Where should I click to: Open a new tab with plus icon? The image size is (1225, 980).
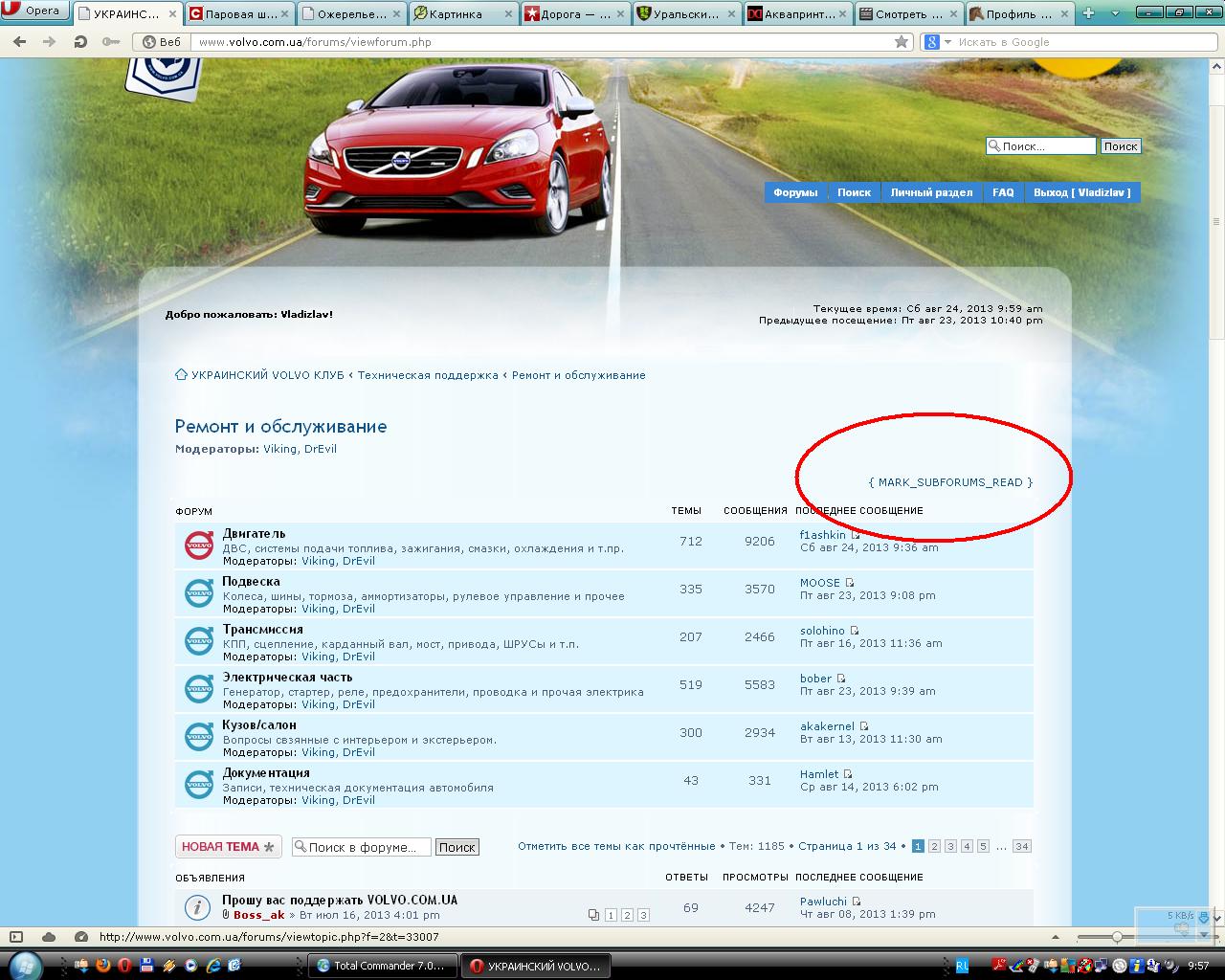pyautogui.click(x=1088, y=13)
